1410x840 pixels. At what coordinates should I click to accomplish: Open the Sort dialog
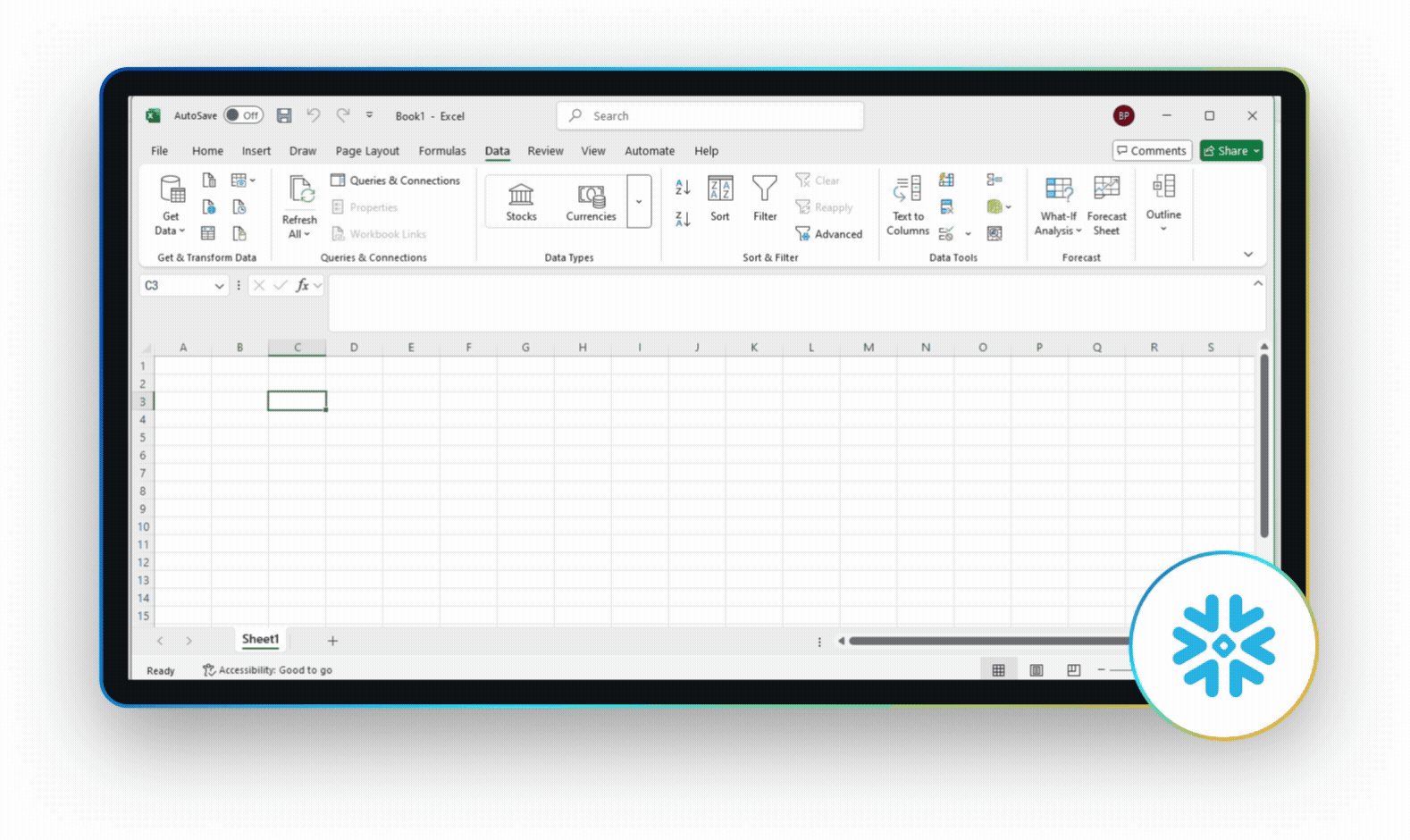click(x=720, y=199)
